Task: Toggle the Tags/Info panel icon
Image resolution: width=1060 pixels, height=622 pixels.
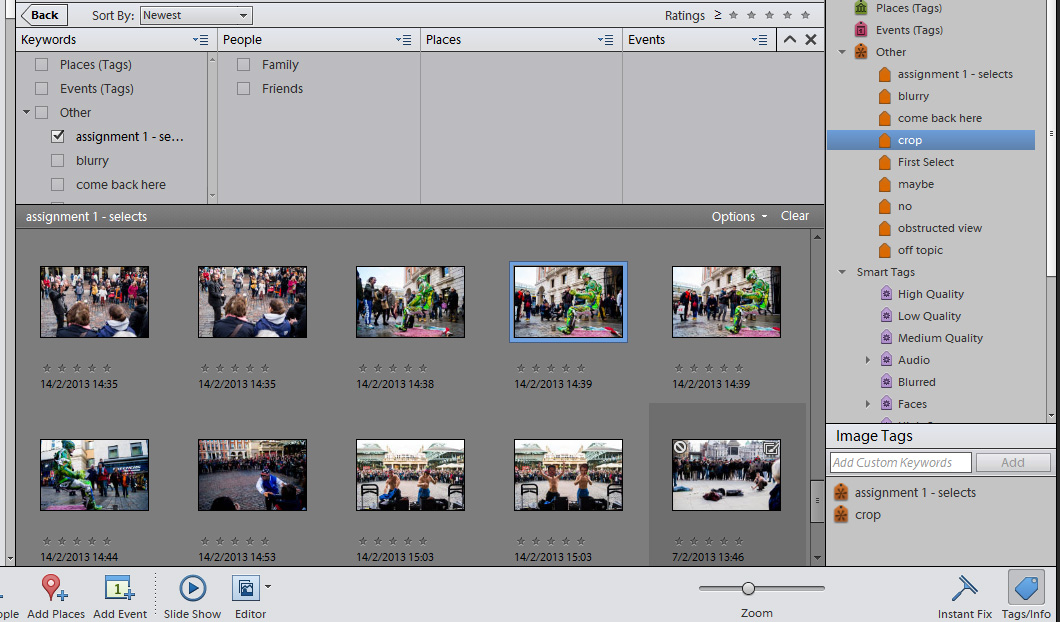Action: coord(1026,588)
